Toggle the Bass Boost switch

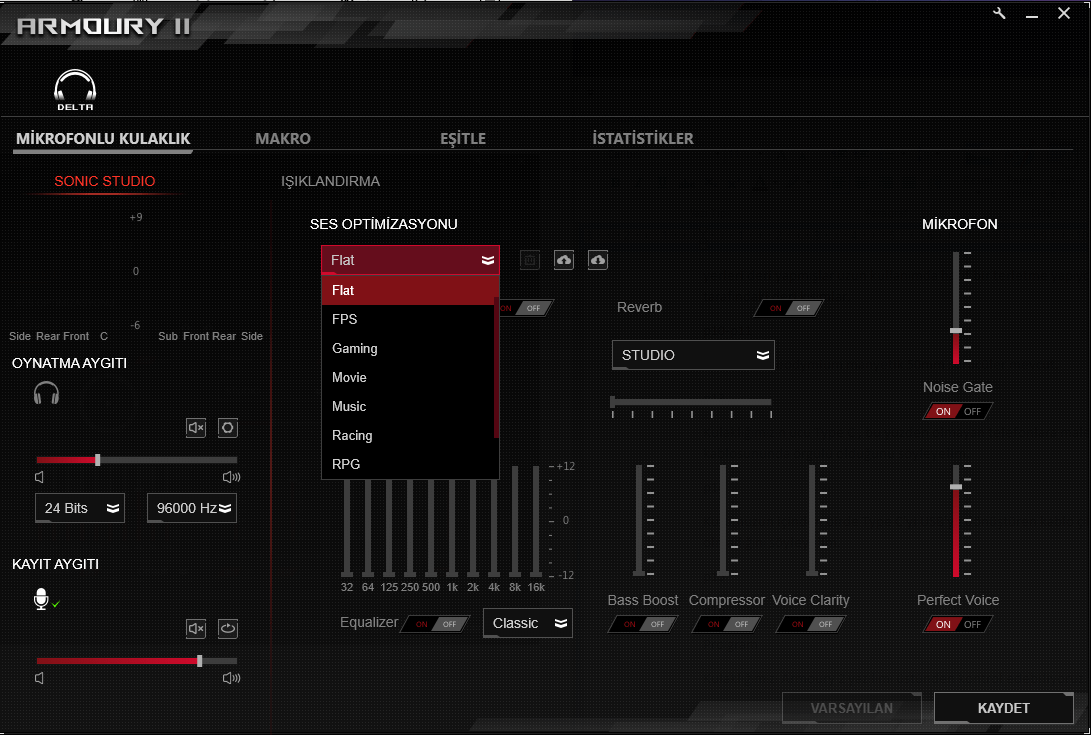click(x=643, y=624)
